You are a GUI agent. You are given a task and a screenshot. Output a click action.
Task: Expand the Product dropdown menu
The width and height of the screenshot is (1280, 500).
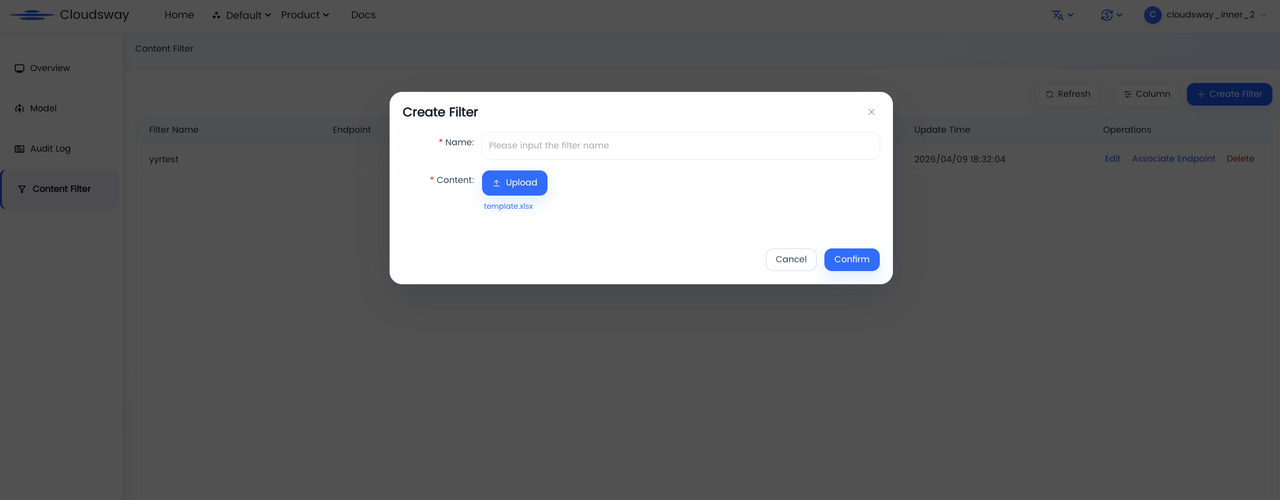(305, 15)
